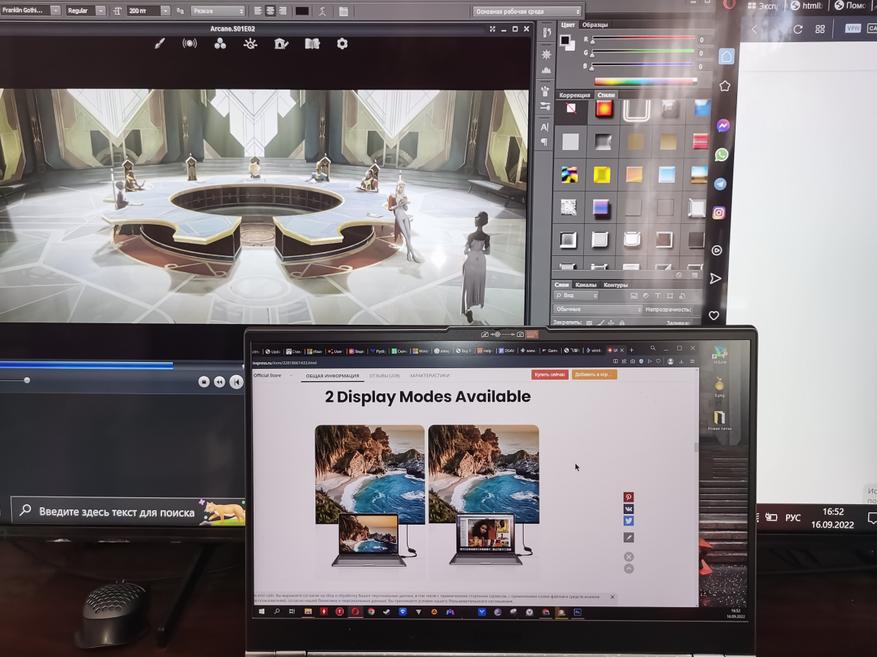Click the foreground color box in Color panel
The height and width of the screenshot is (657, 877).
(565, 40)
